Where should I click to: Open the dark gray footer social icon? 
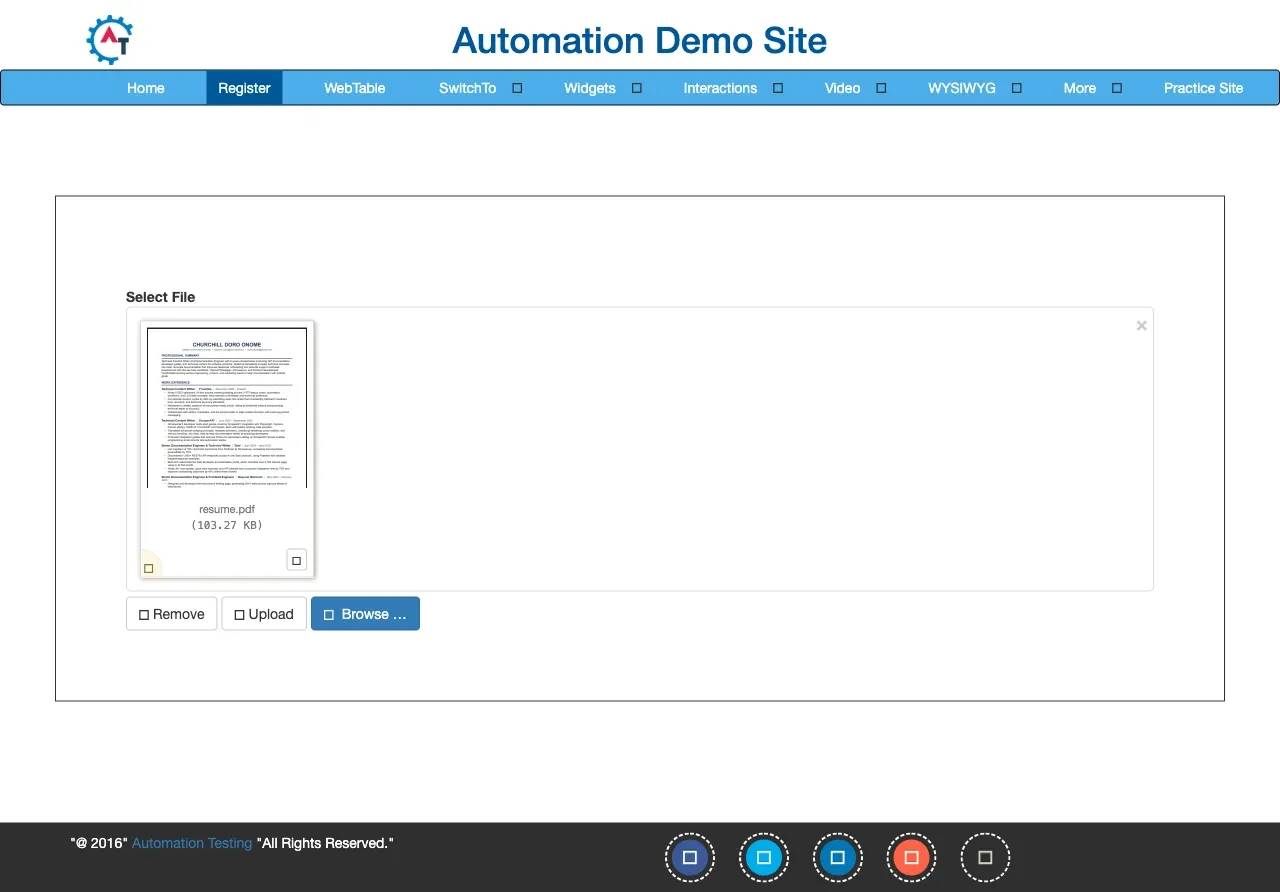[x=985, y=857]
